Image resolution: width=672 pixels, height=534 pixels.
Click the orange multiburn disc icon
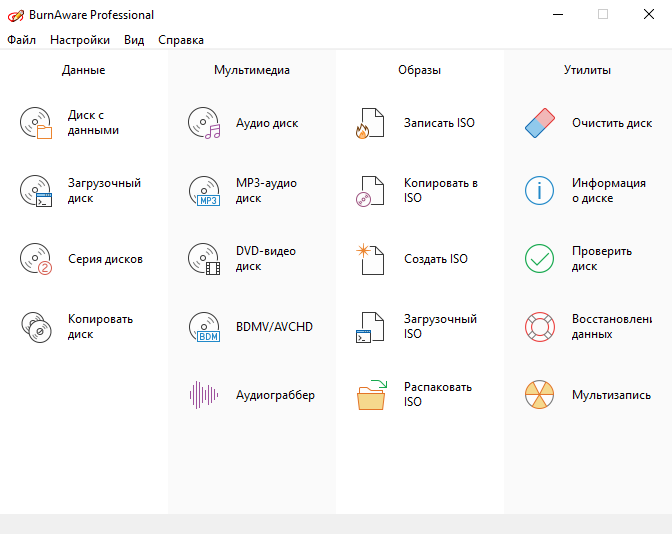[x=540, y=395]
